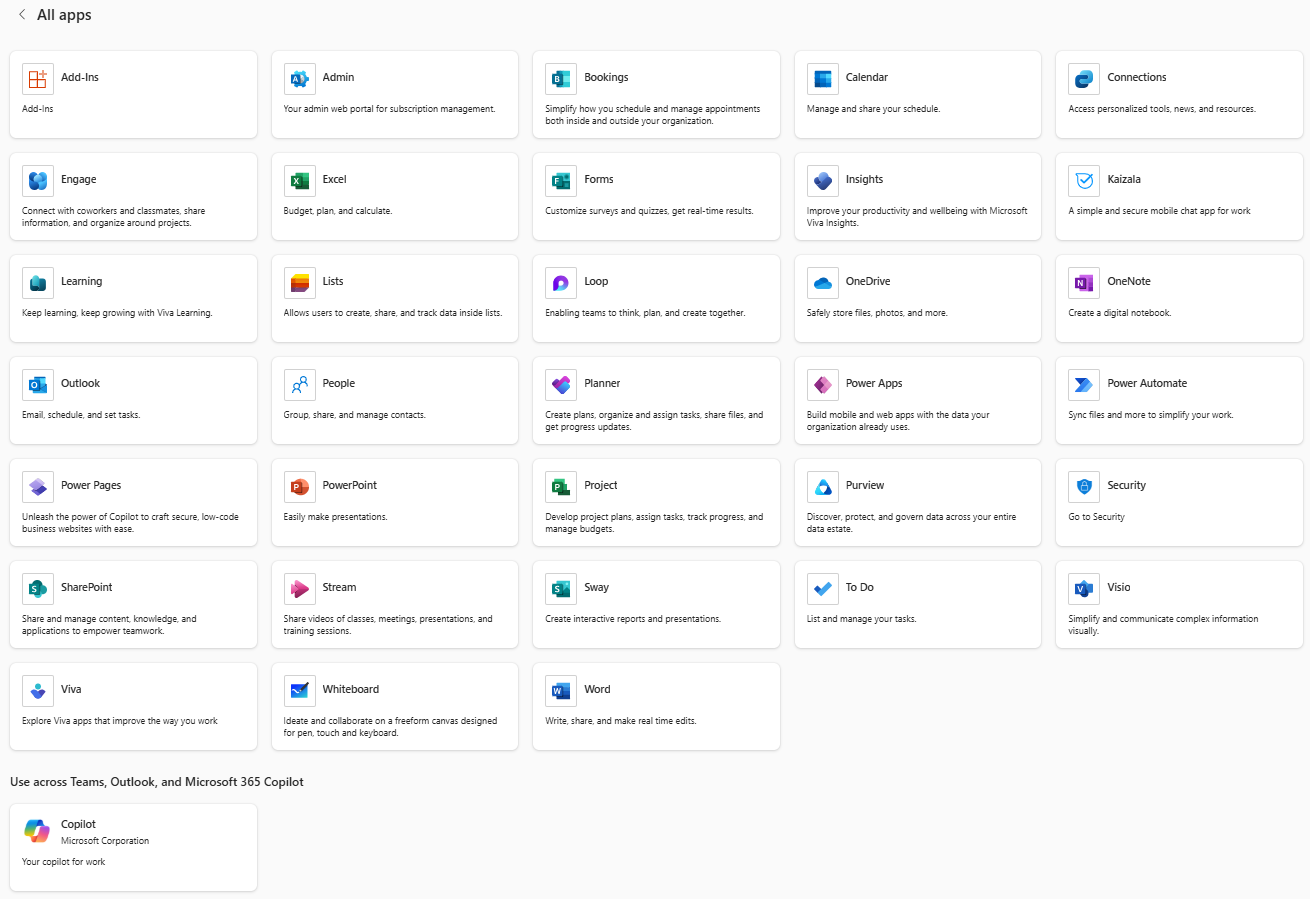1310x899 pixels.
Task: Open the OneDrive cloud icon
Action: pyautogui.click(x=823, y=283)
